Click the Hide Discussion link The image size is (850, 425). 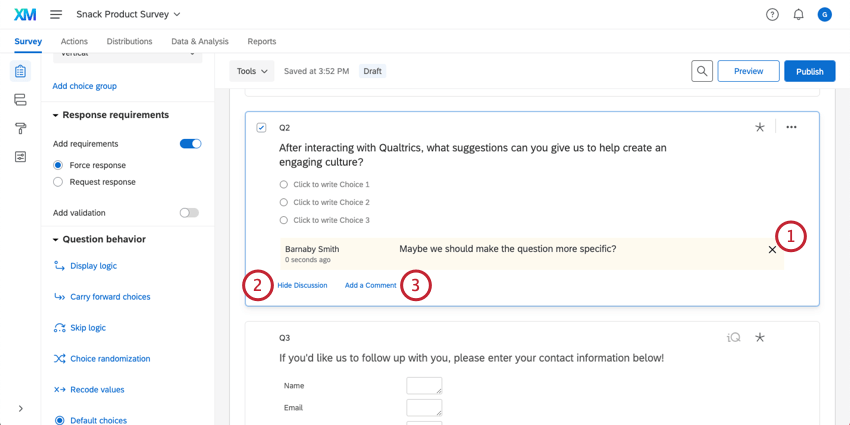point(302,286)
